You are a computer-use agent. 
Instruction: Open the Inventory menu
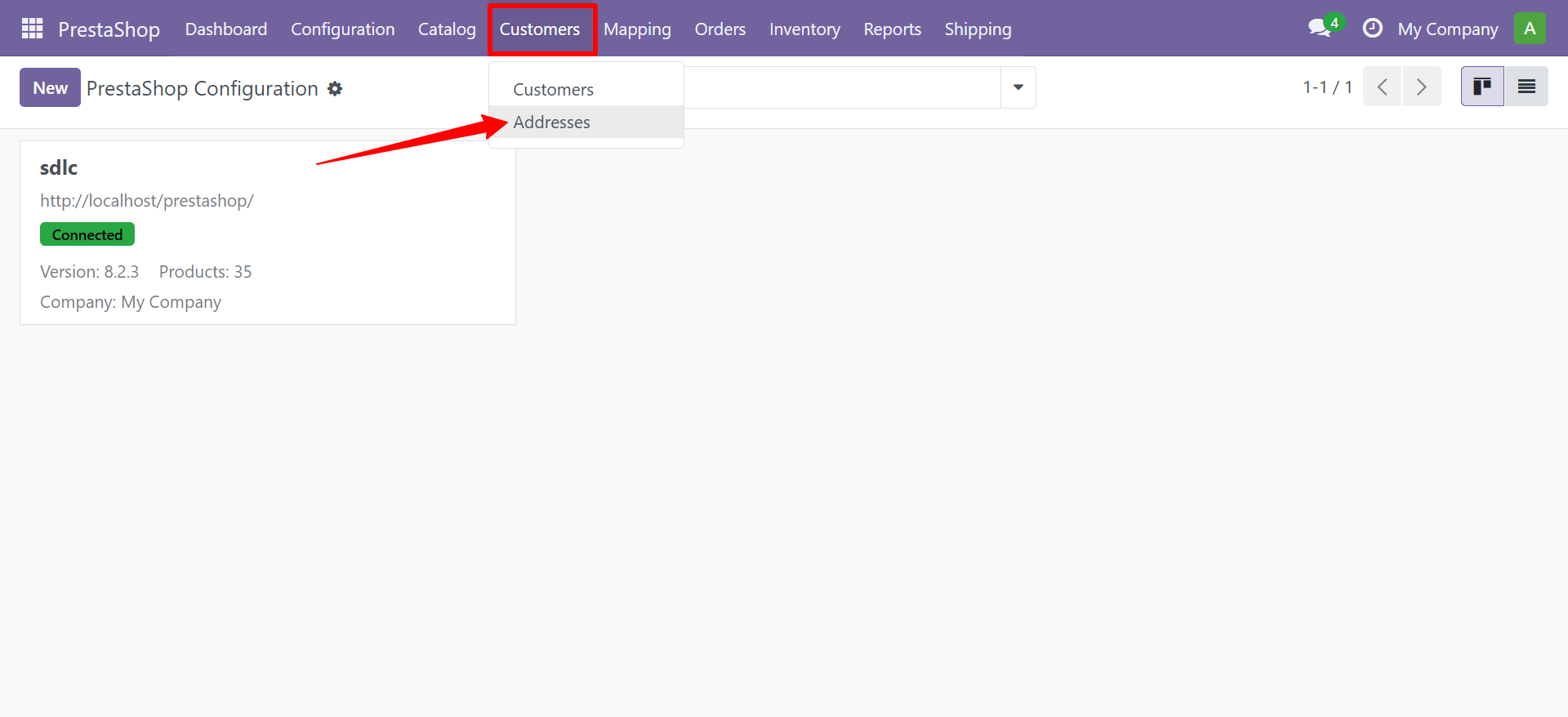click(804, 29)
